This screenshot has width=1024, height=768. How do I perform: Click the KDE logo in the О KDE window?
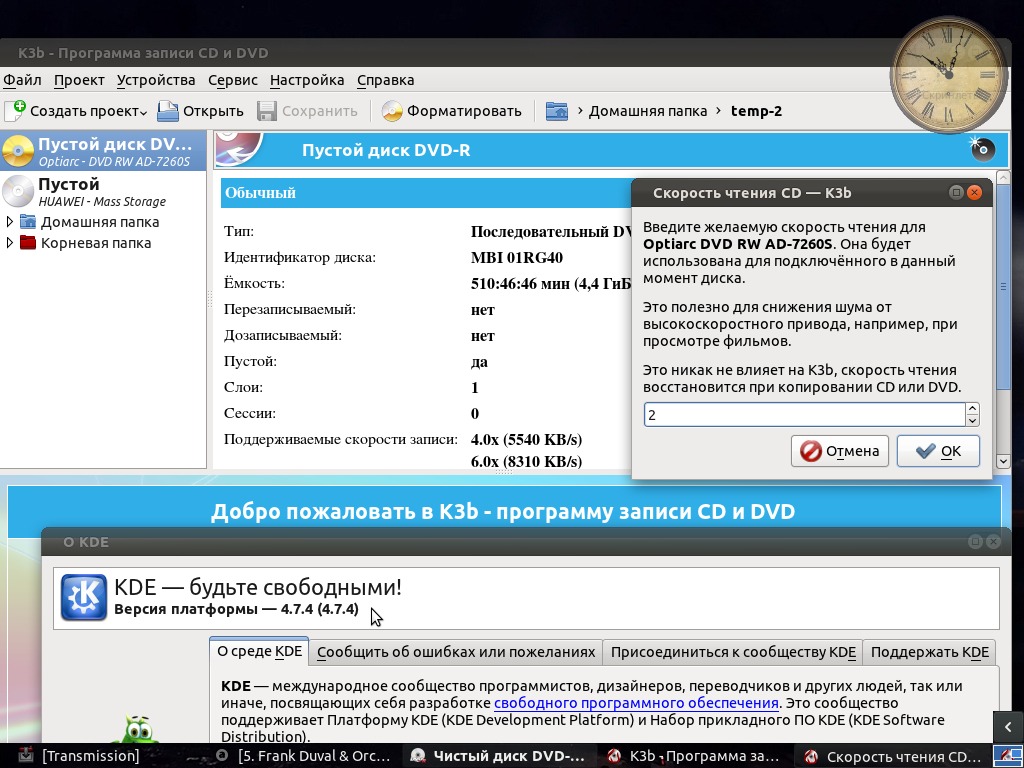(84, 597)
